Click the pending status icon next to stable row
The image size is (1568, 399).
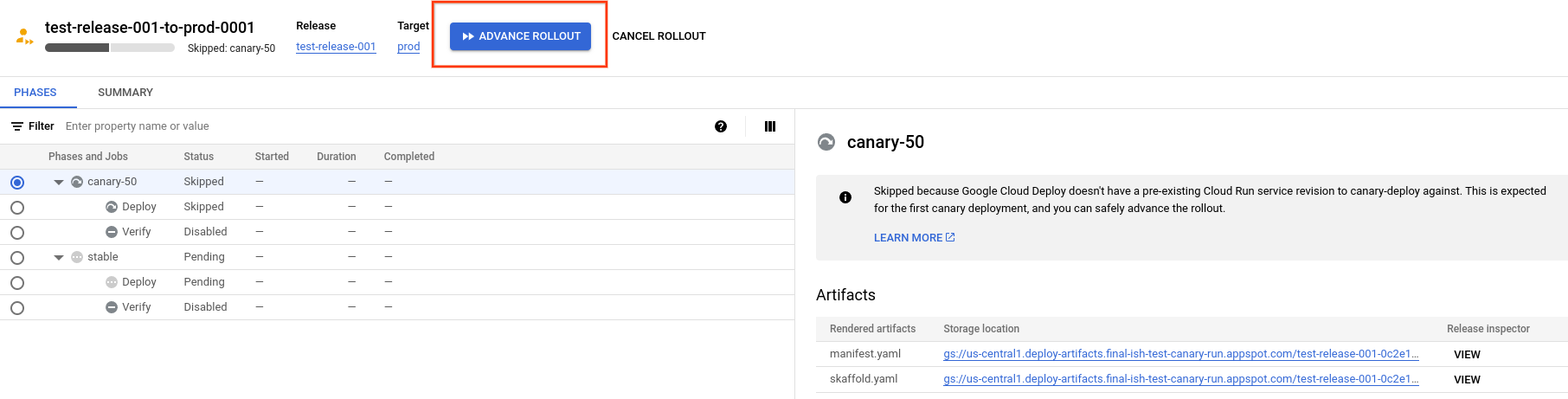(x=77, y=257)
